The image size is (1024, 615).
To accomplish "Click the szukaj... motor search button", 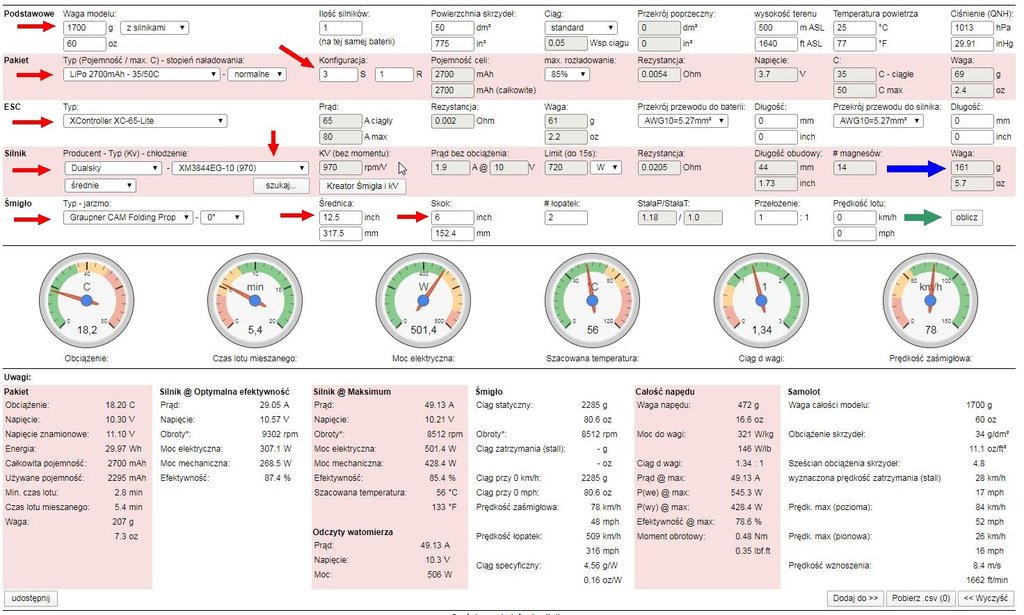I will point(281,186).
